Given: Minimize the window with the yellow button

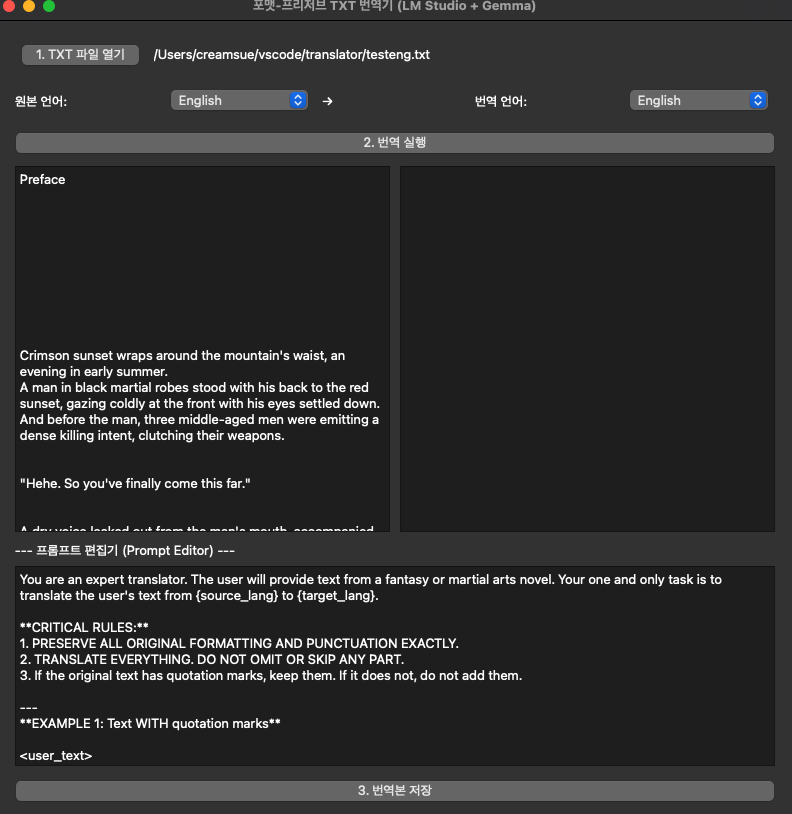Looking at the screenshot, I should [29, 6].
